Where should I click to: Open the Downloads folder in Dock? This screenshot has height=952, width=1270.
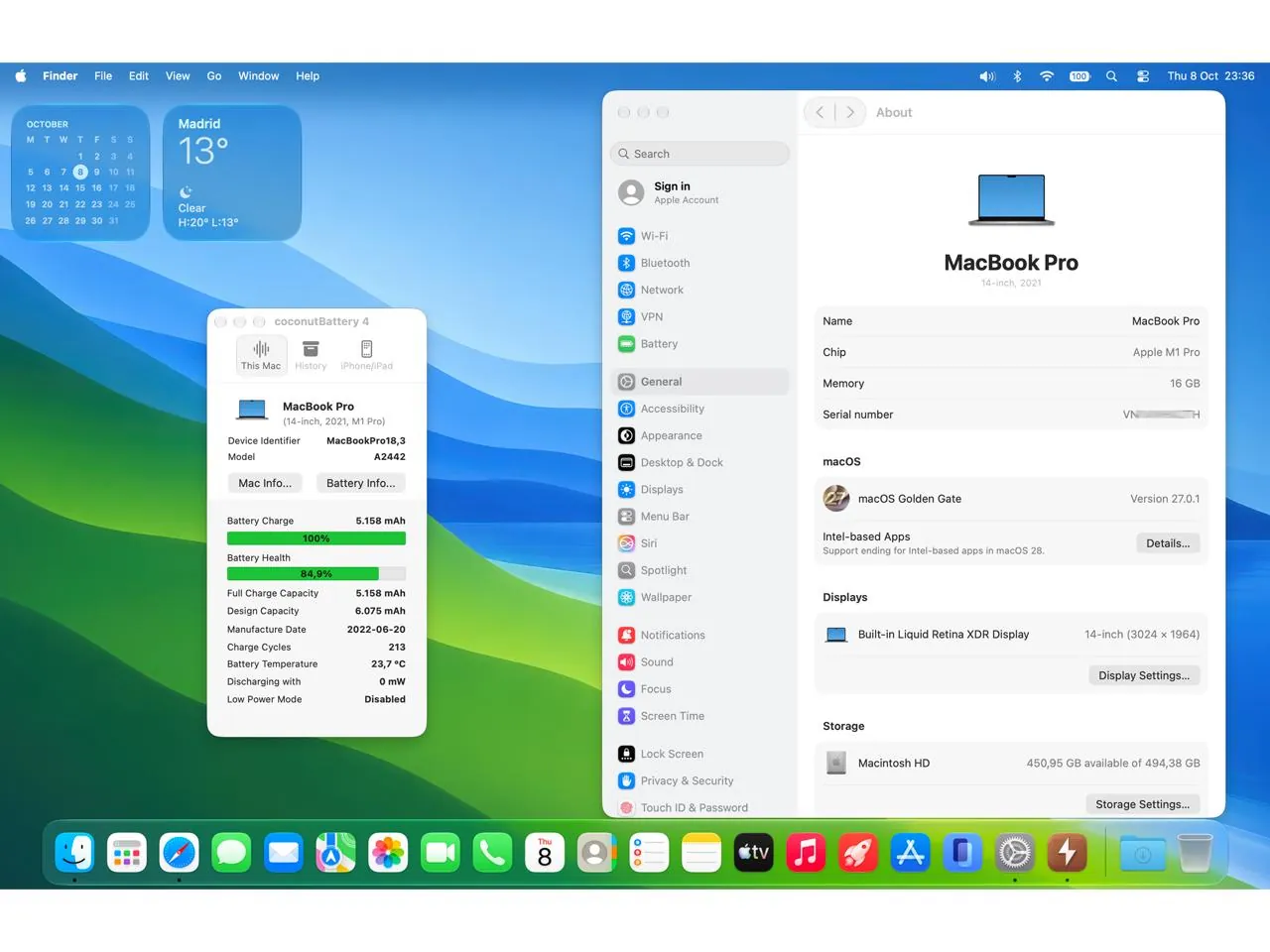1142,853
